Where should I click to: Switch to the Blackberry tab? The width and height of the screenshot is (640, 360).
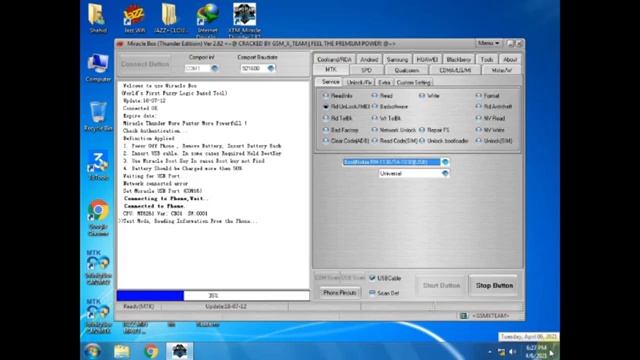coord(459,60)
